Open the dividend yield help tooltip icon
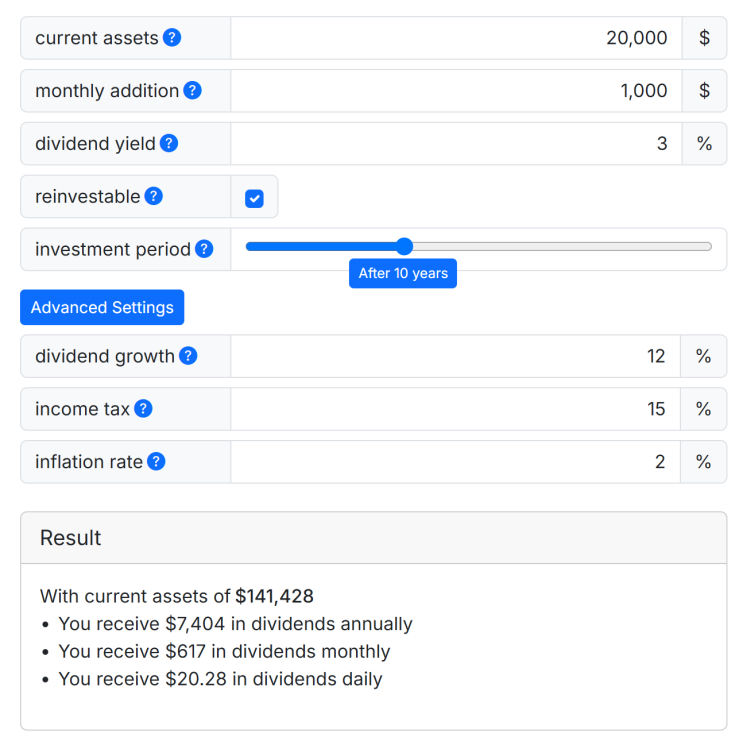This screenshot has height=741, width=743. 169,144
